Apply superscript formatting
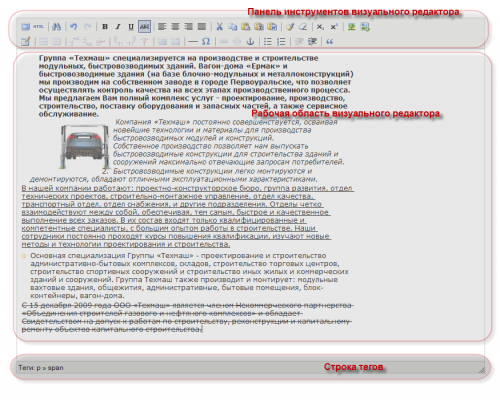500x406 pixels. pos(334,27)
